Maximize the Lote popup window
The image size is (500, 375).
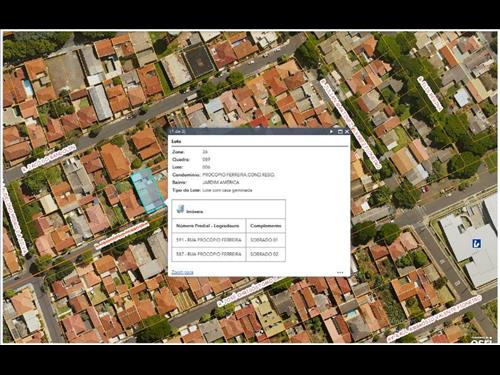(340, 132)
